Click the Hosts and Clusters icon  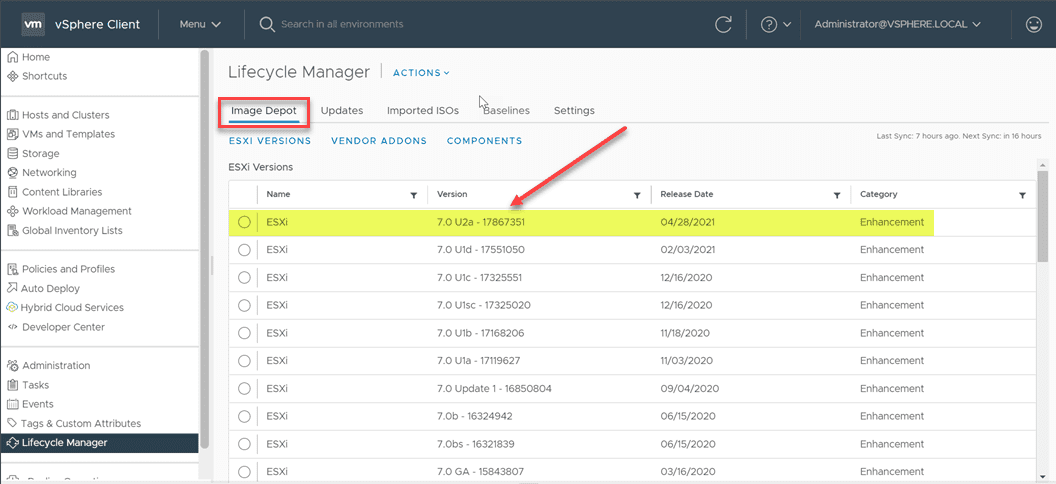click(12, 115)
